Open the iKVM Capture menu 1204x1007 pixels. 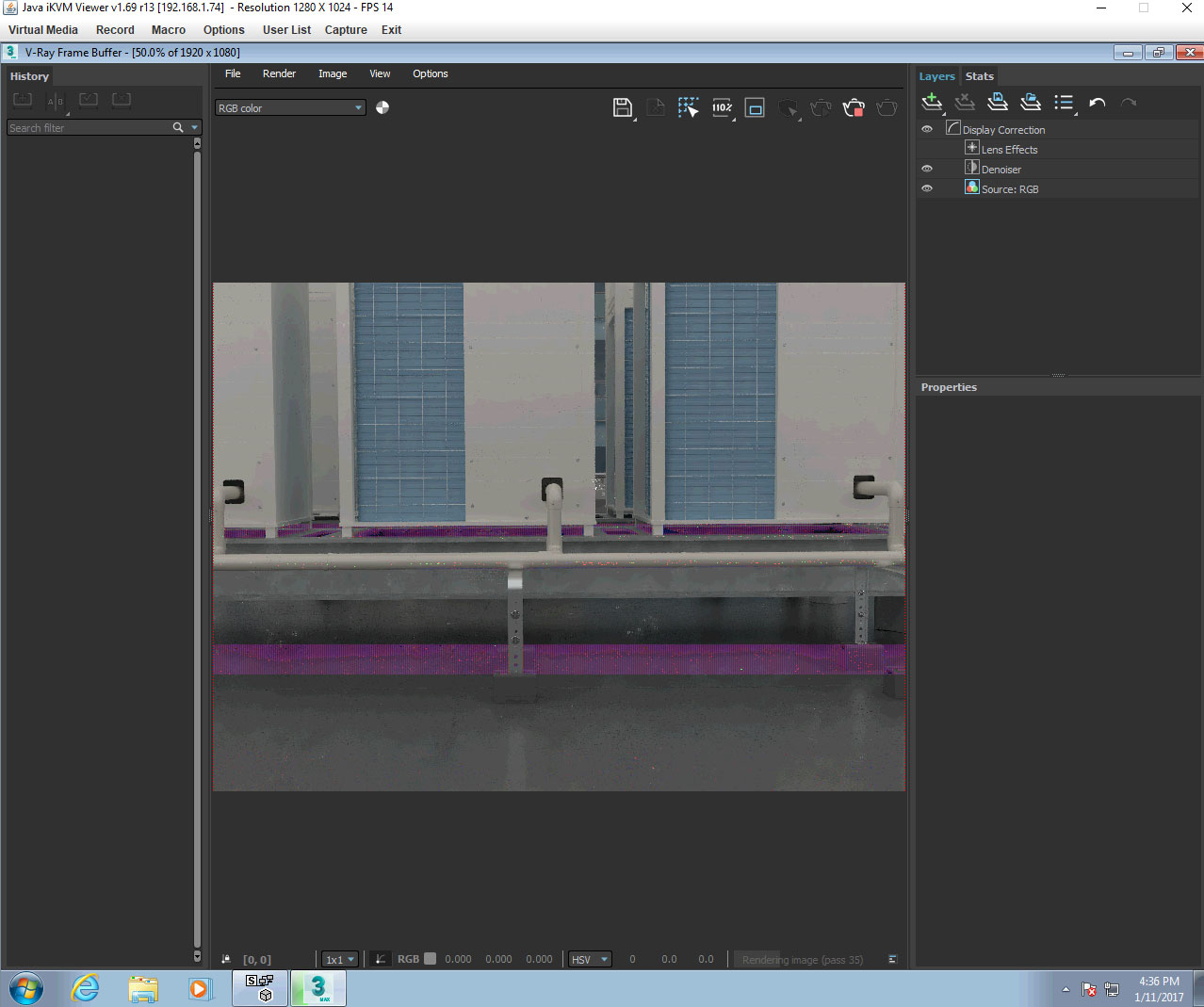pos(346,30)
